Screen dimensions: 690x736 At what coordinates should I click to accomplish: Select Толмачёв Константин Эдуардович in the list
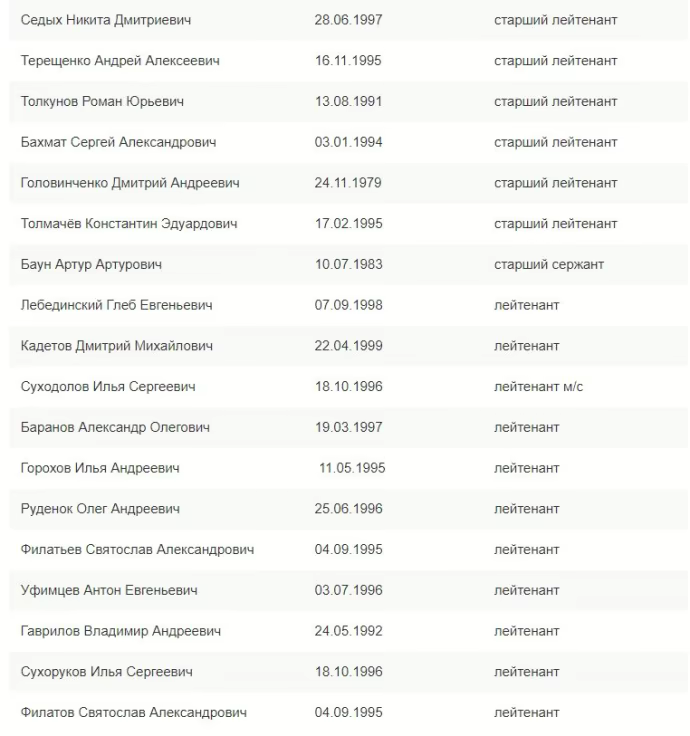point(129,224)
